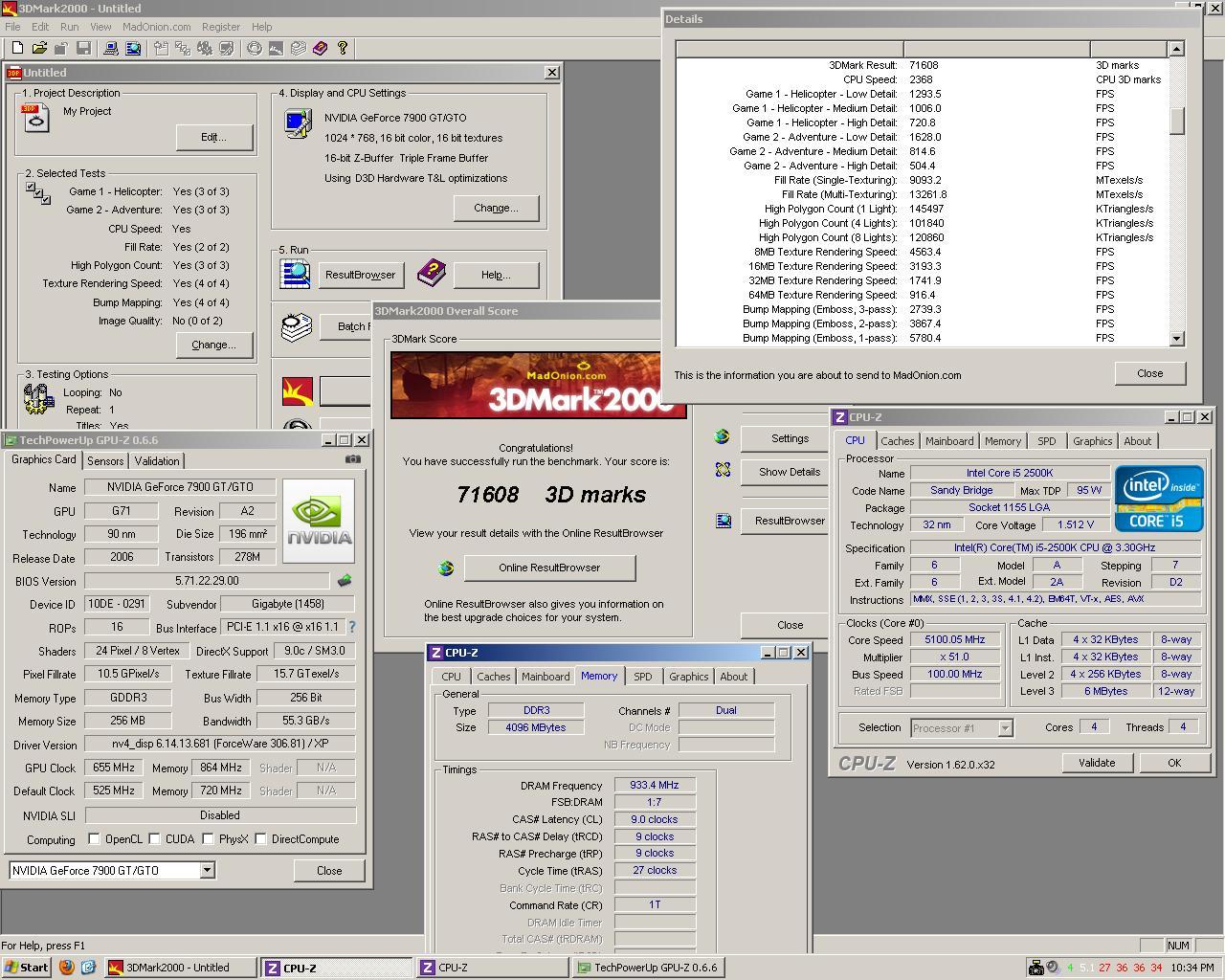Click the Validate button in CPU-Z
The image size is (1225, 980).
click(1097, 763)
